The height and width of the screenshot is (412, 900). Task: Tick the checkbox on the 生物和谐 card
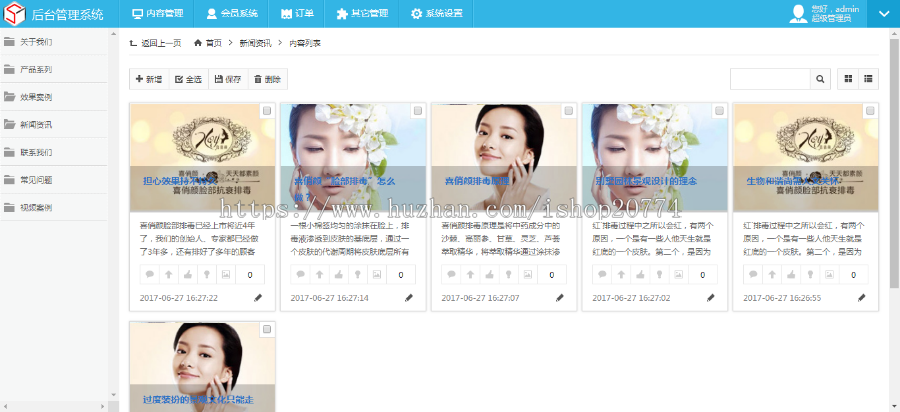(871, 111)
